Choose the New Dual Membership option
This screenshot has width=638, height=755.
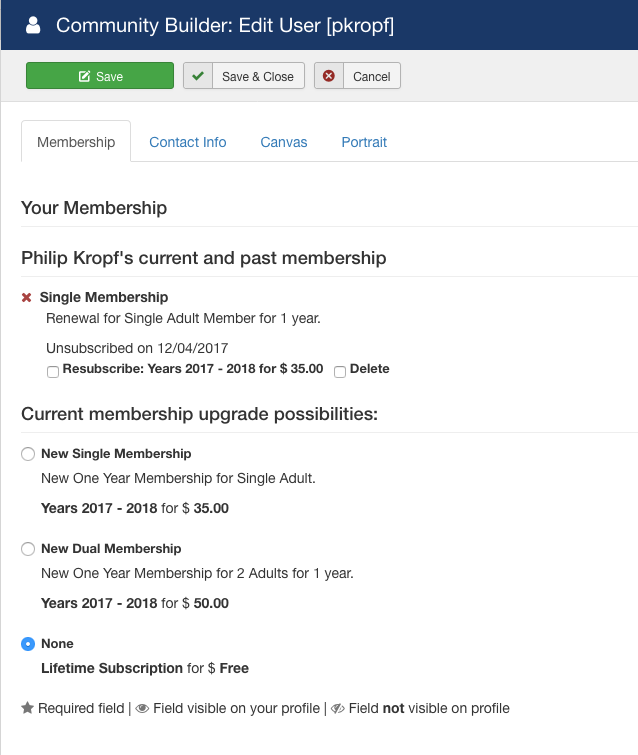point(28,548)
